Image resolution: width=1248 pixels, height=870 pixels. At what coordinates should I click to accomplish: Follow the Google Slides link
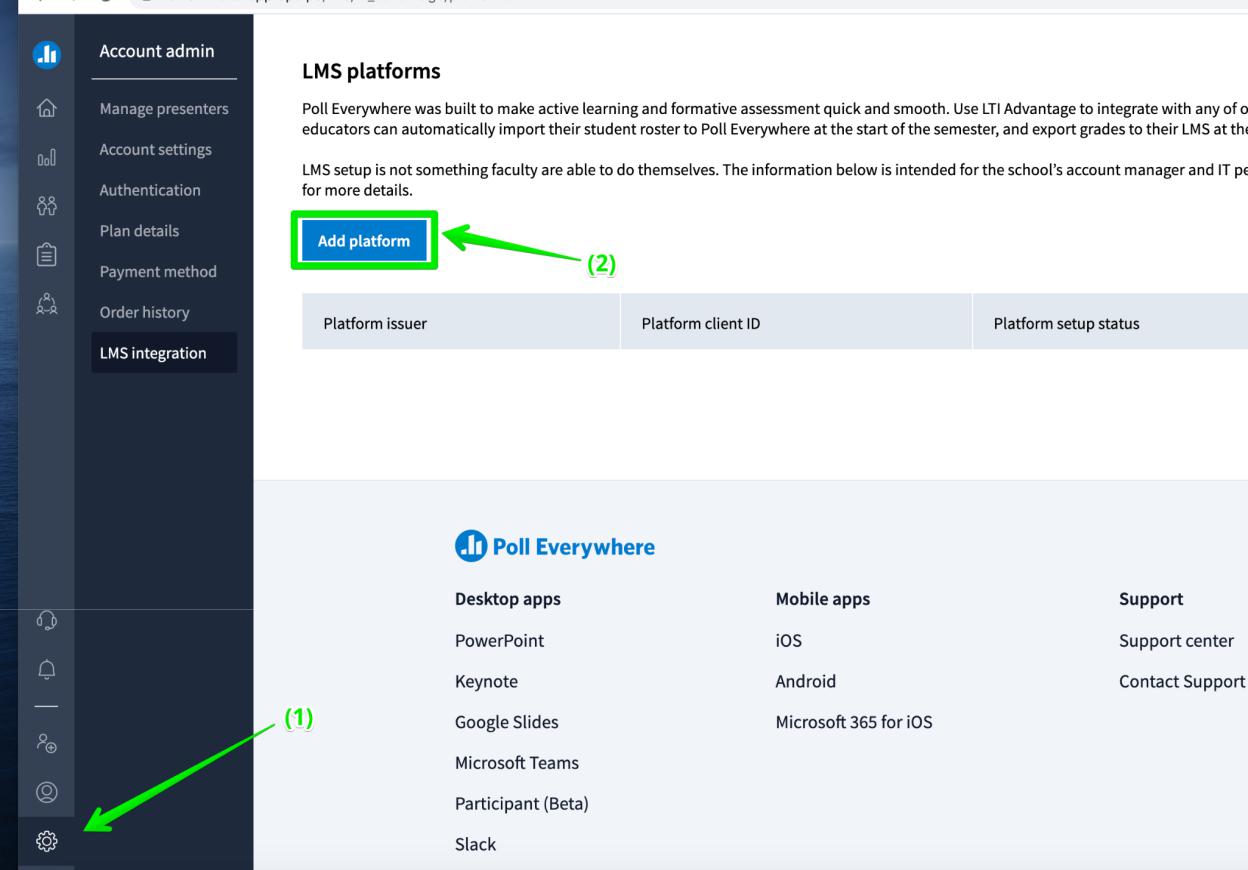pyautogui.click(x=507, y=722)
